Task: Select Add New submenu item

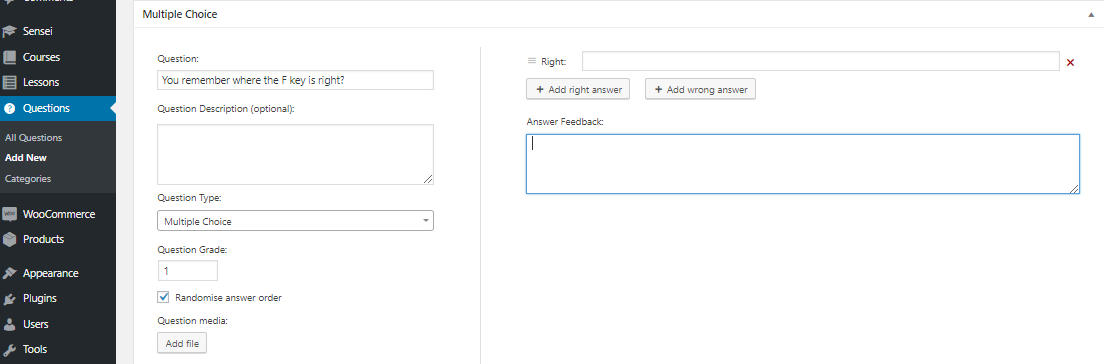Action: [x=25, y=158]
